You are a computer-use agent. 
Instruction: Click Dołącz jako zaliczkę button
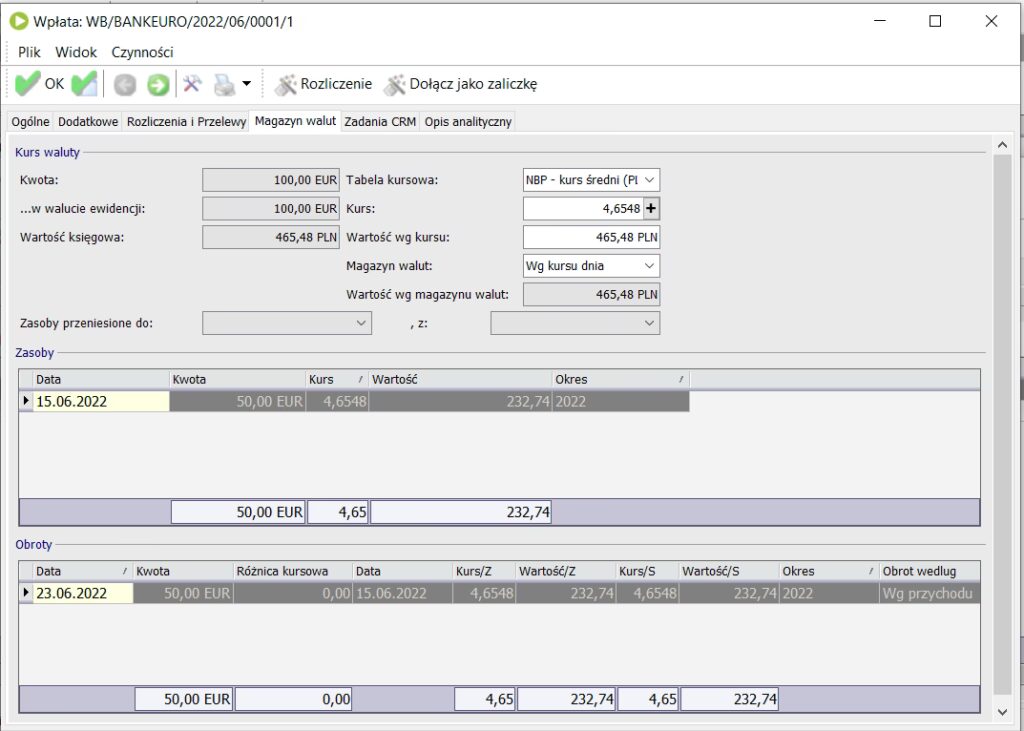coord(461,84)
